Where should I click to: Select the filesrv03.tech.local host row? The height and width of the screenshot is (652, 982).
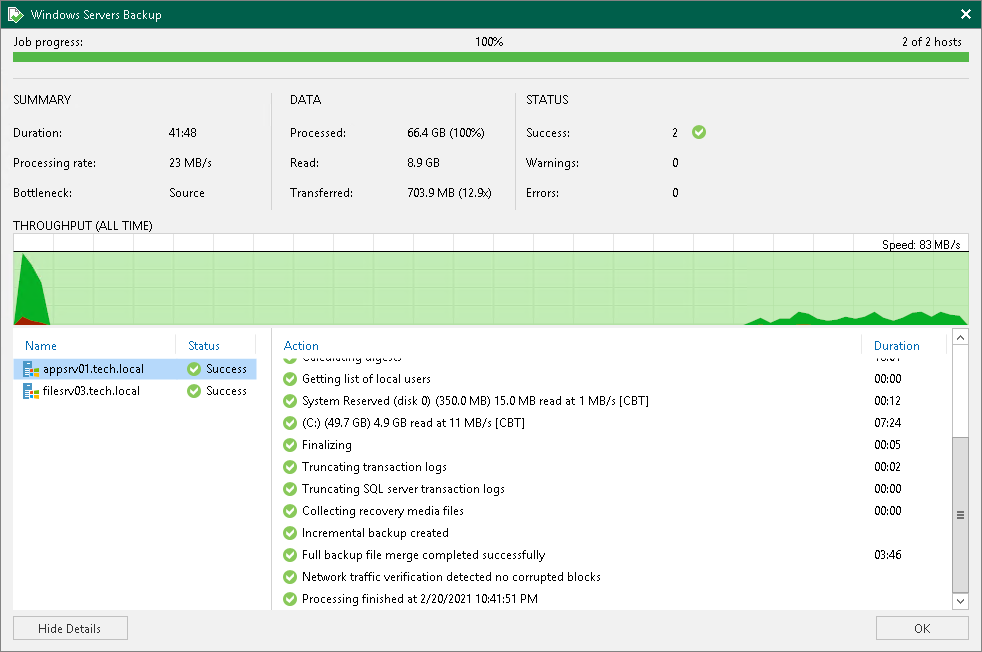tap(135, 391)
